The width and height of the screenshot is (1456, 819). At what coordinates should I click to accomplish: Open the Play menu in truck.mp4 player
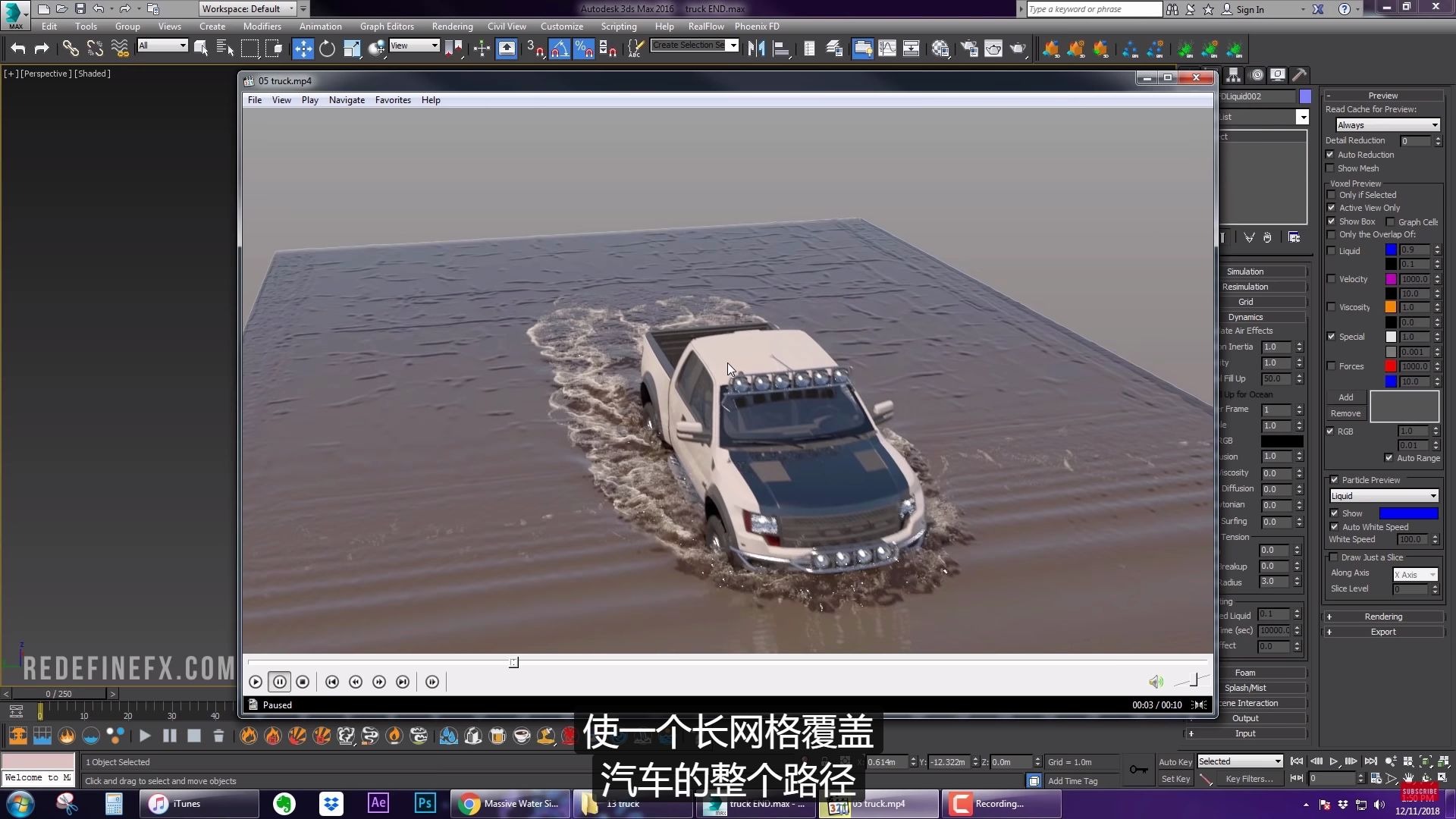(309, 99)
